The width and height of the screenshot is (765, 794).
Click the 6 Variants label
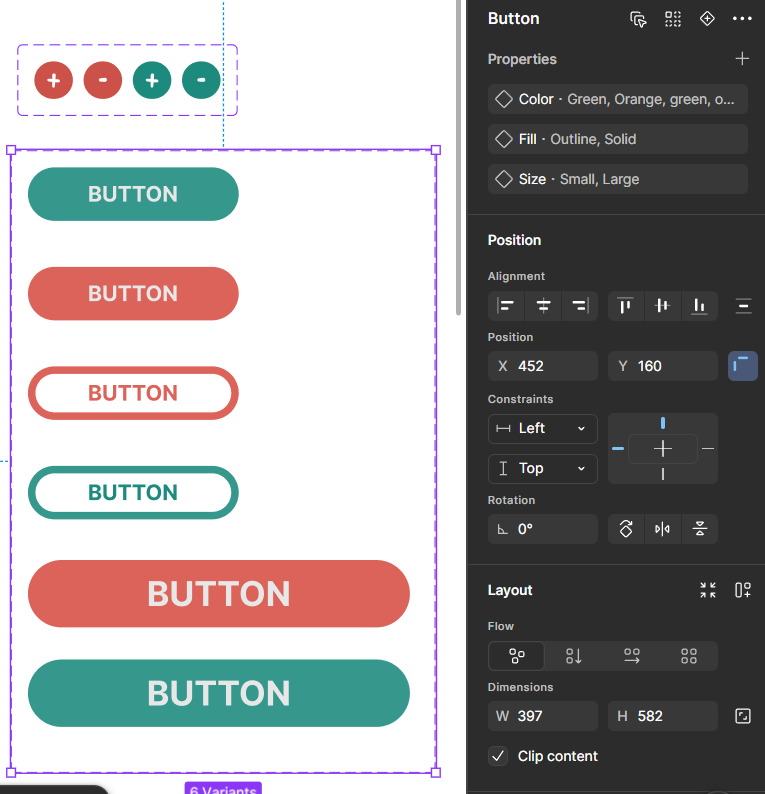point(223,789)
